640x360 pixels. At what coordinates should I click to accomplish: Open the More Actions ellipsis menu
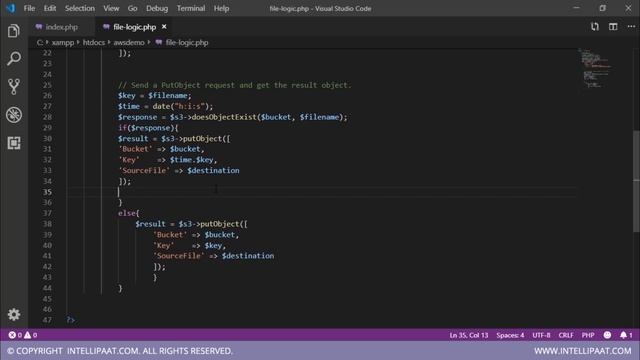(x=631, y=27)
